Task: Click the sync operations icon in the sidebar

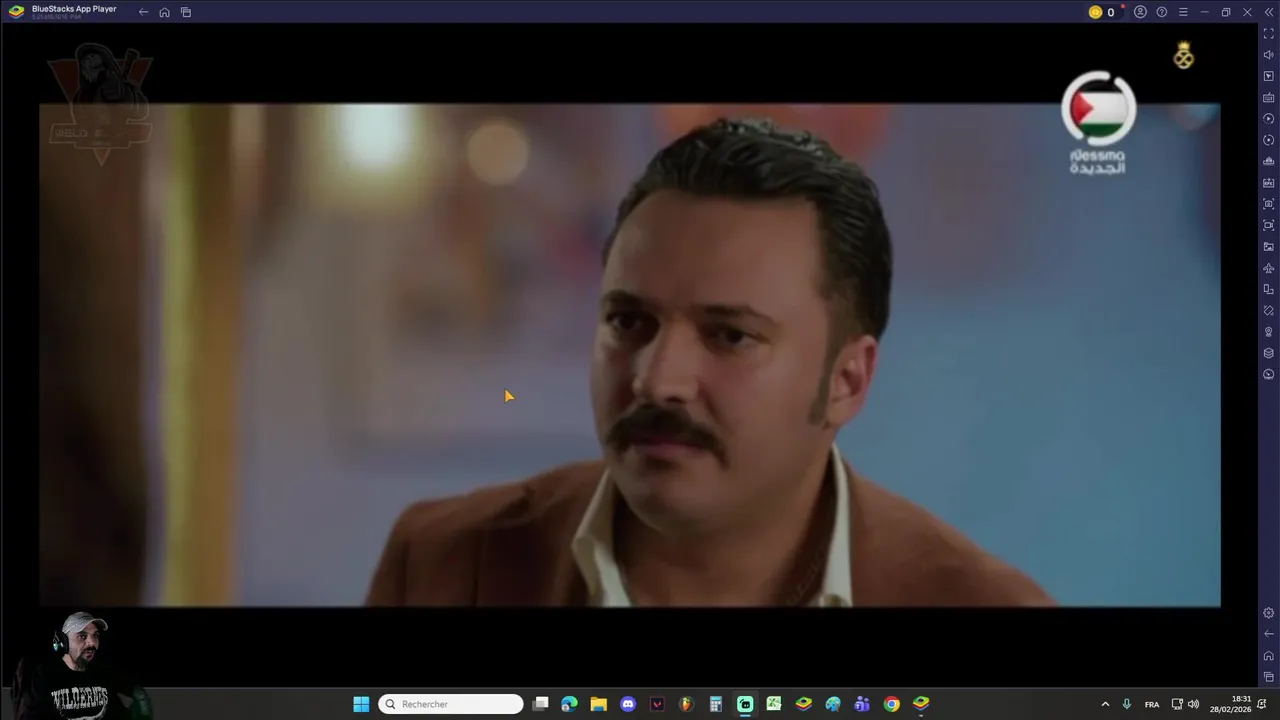Action: pyautogui.click(x=1269, y=140)
